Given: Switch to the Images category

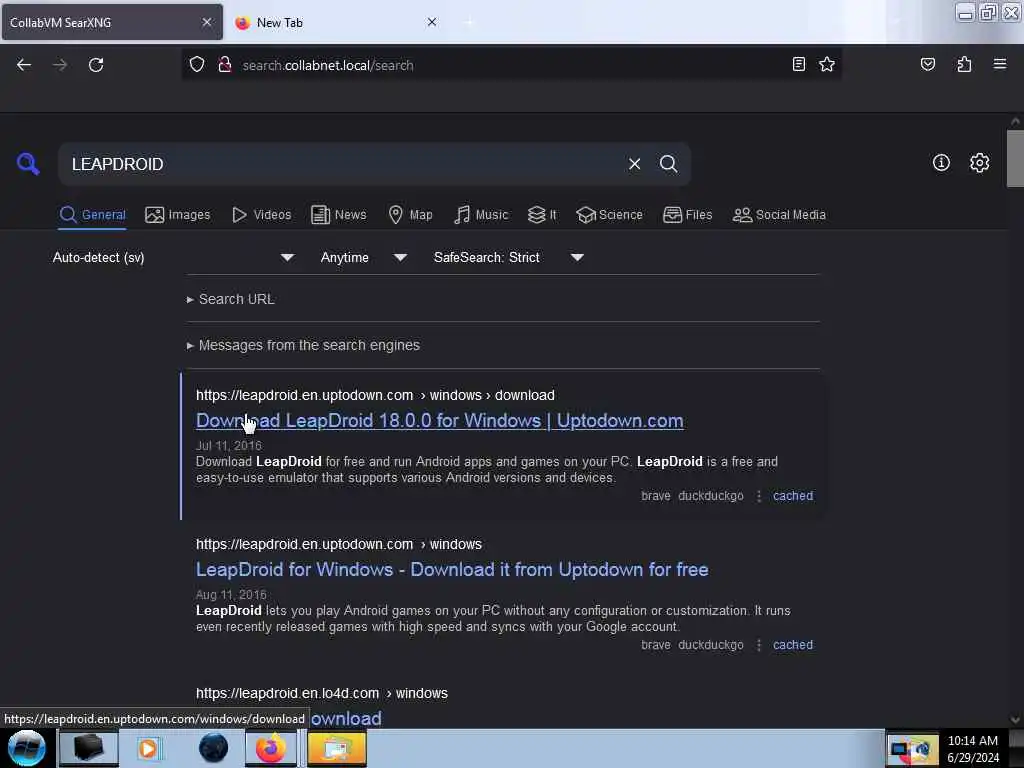Looking at the screenshot, I should pos(178,215).
